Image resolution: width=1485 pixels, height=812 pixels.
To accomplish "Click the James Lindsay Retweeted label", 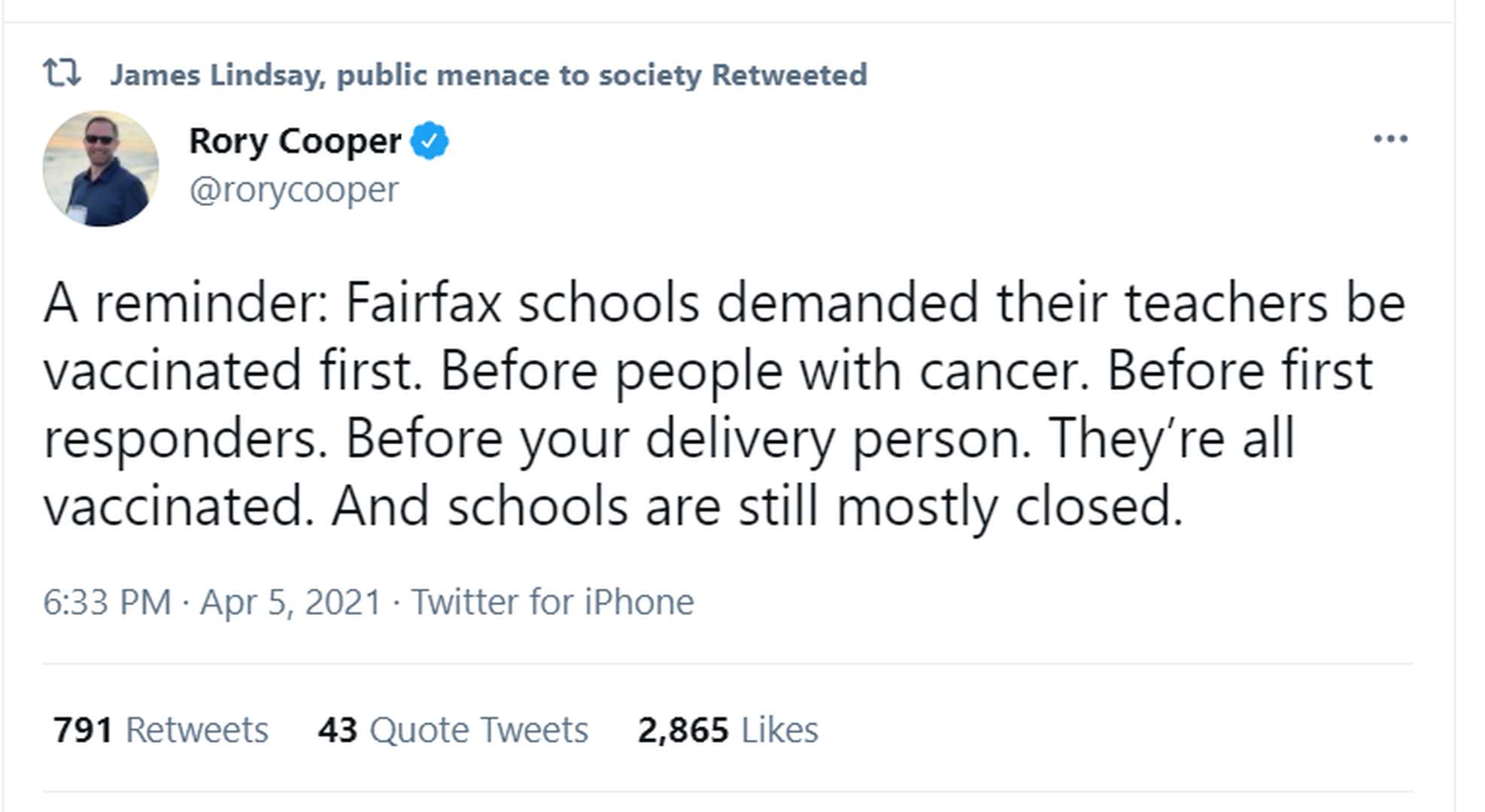I will coord(488,74).
